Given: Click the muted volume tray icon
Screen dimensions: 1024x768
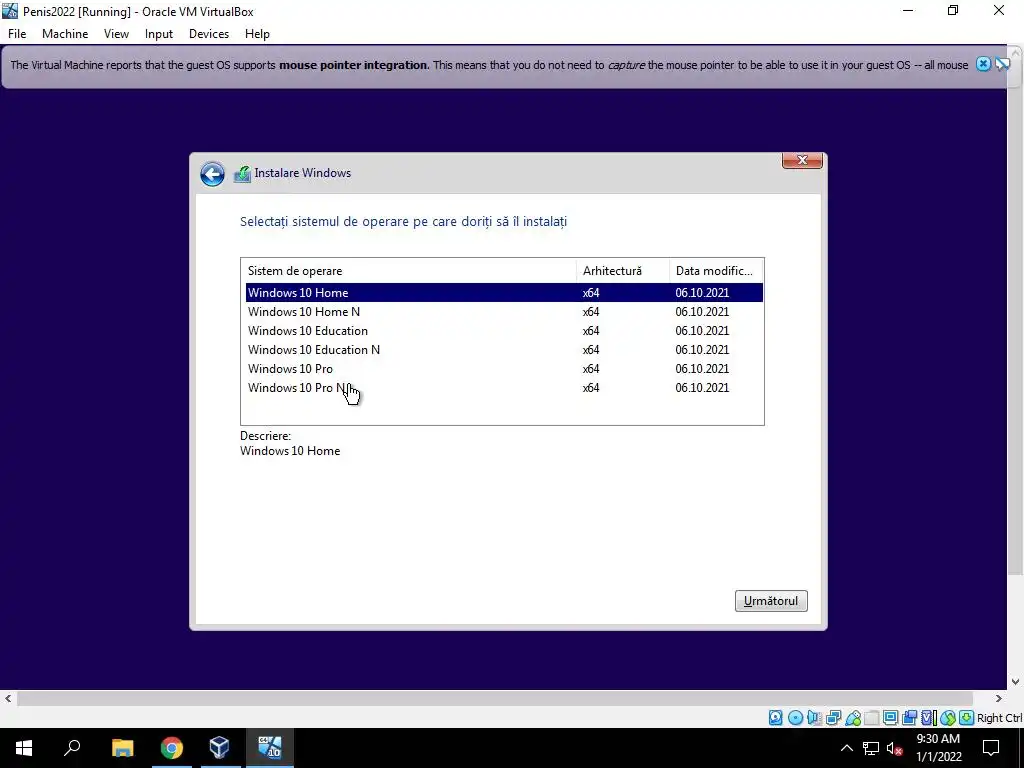Looking at the screenshot, I should (x=895, y=748).
